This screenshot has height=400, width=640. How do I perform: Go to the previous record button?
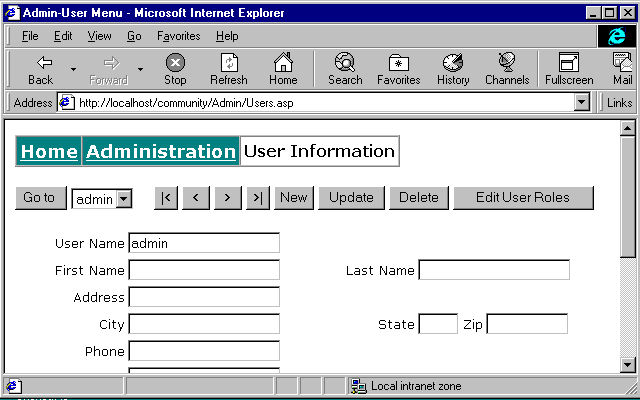tap(196, 198)
